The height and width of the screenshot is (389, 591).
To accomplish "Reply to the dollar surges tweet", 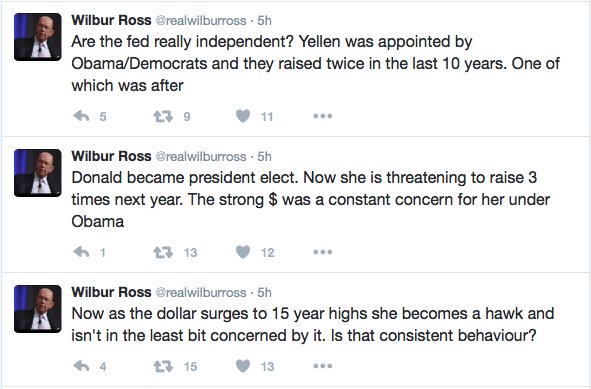I will (81, 366).
